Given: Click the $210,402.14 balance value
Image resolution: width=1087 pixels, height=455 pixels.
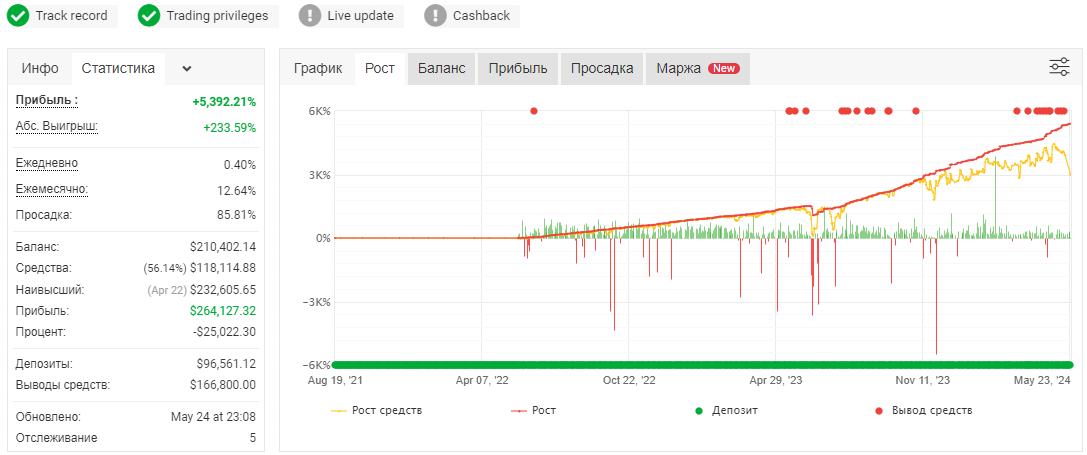Looking at the screenshot, I should (x=223, y=247).
